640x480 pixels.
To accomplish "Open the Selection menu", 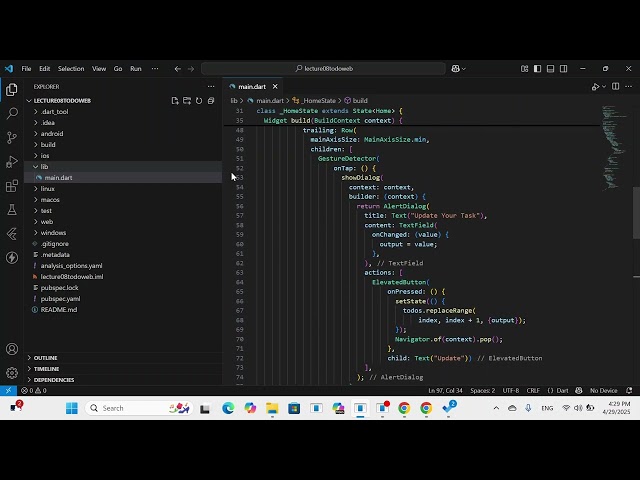I will 71,69.
